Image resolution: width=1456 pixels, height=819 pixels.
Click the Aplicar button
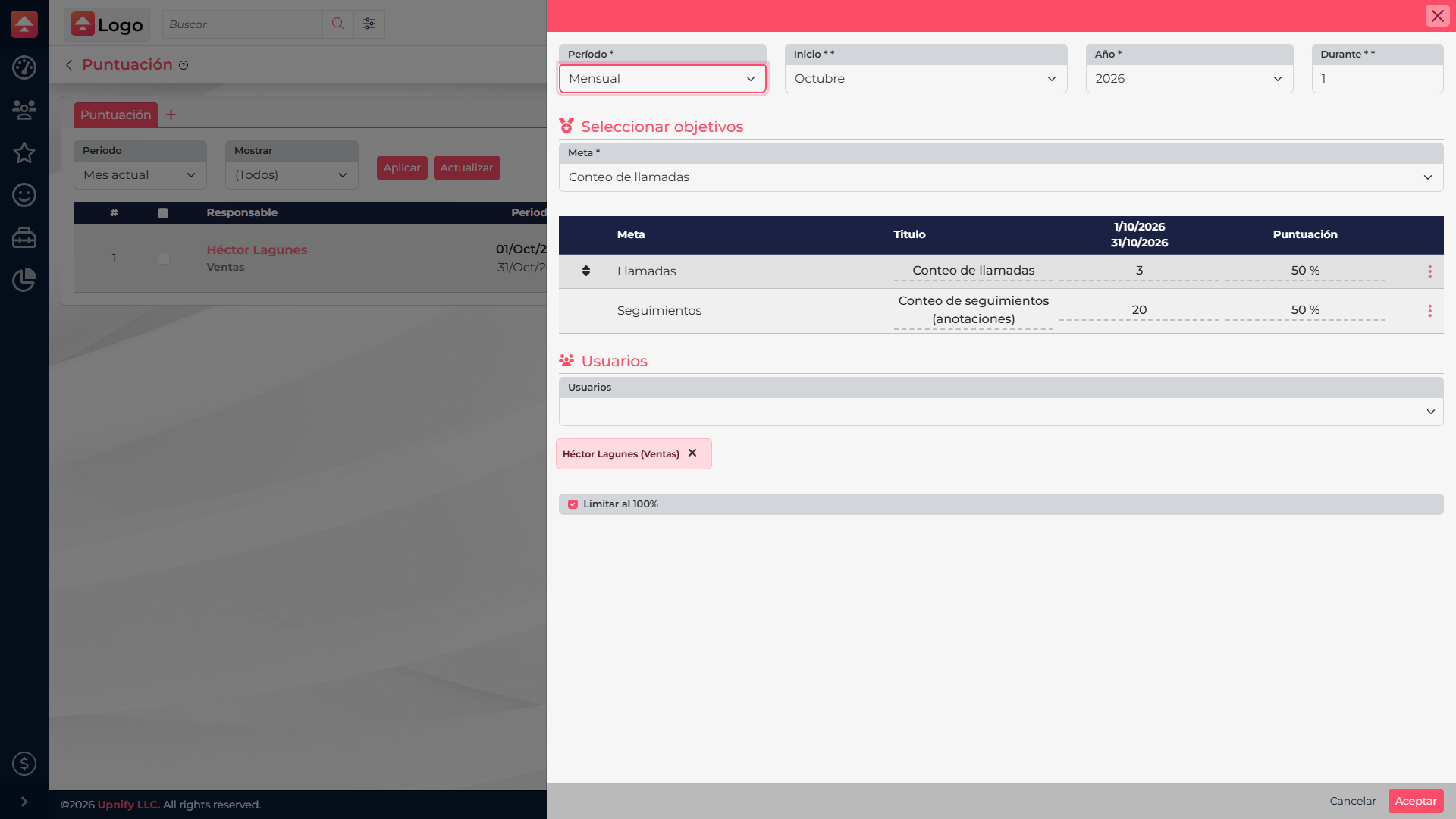[x=402, y=168]
